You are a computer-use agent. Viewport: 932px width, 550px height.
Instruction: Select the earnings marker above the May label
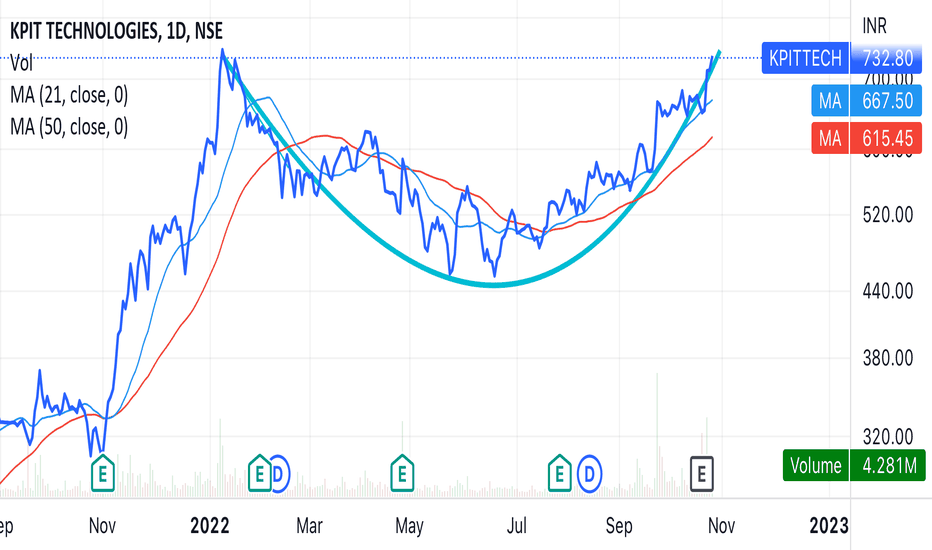pyautogui.click(x=402, y=474)
